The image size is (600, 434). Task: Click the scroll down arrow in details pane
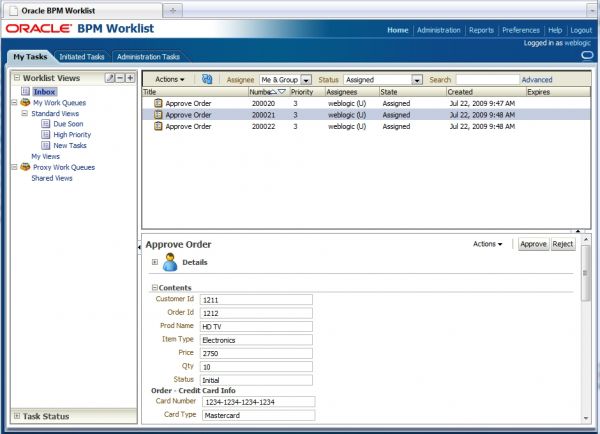(x=586, y=419)
